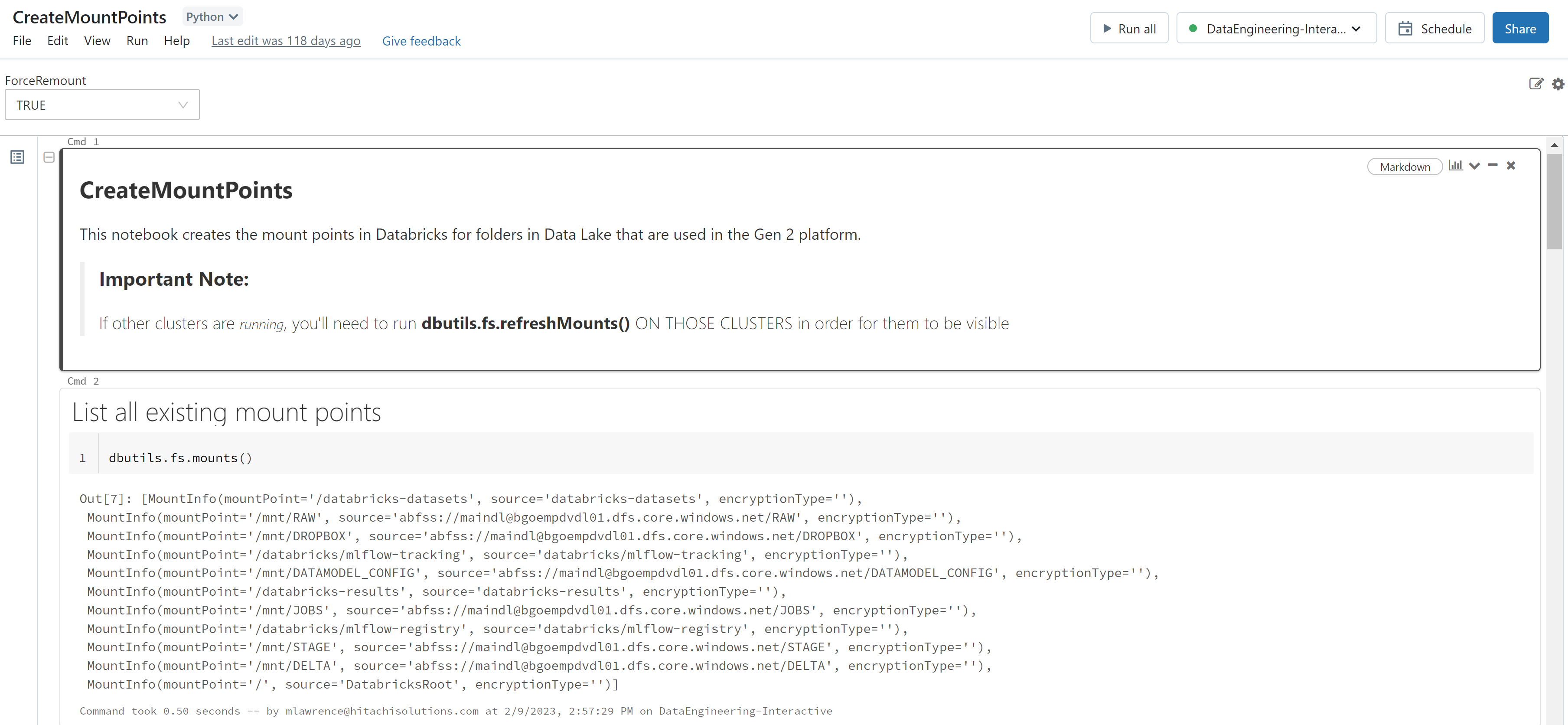1568x725 pixels.
Task: Open widget settings gear icon
Action: pyautogui.click(x=1558, y=84)
